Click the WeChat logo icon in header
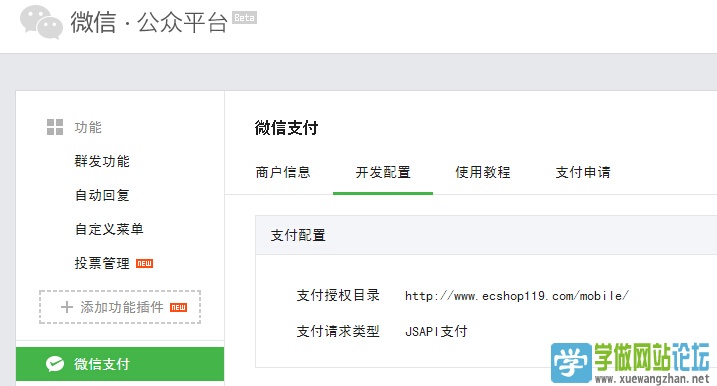Screen dimensions: 717x386 click(x=41, y=21)
